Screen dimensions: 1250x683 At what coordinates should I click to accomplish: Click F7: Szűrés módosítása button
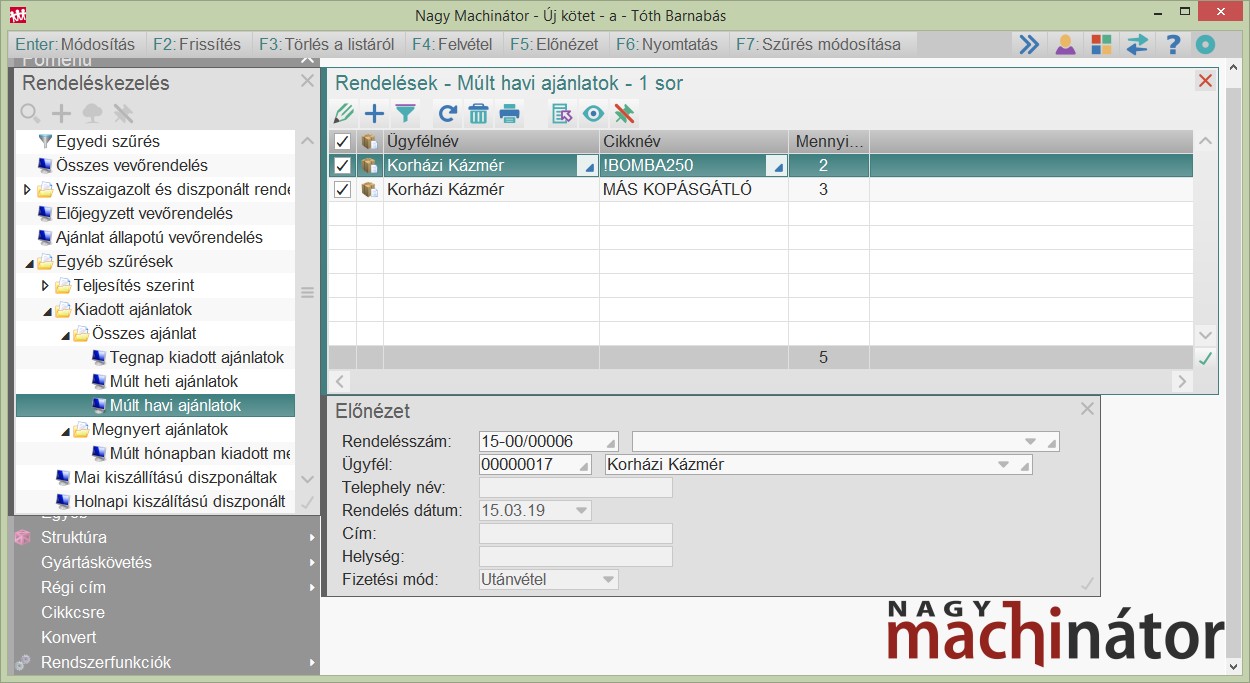822,44
